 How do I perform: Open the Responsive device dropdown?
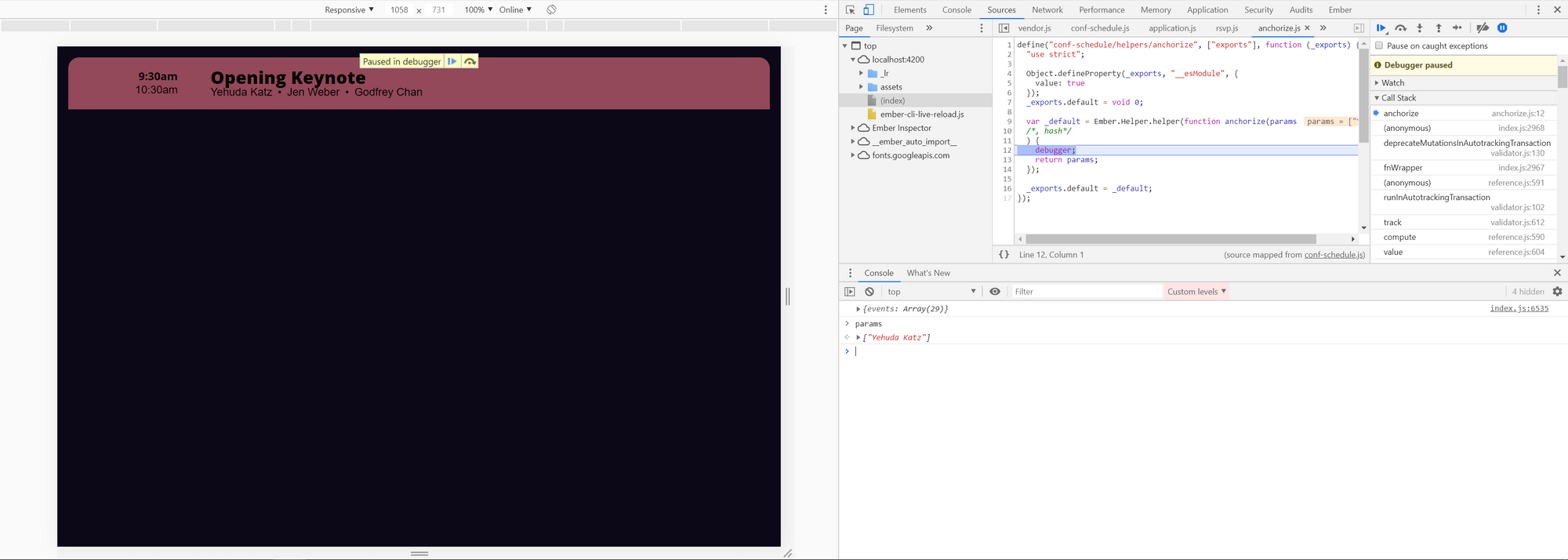pyautogui.click(x=349, y=9)
